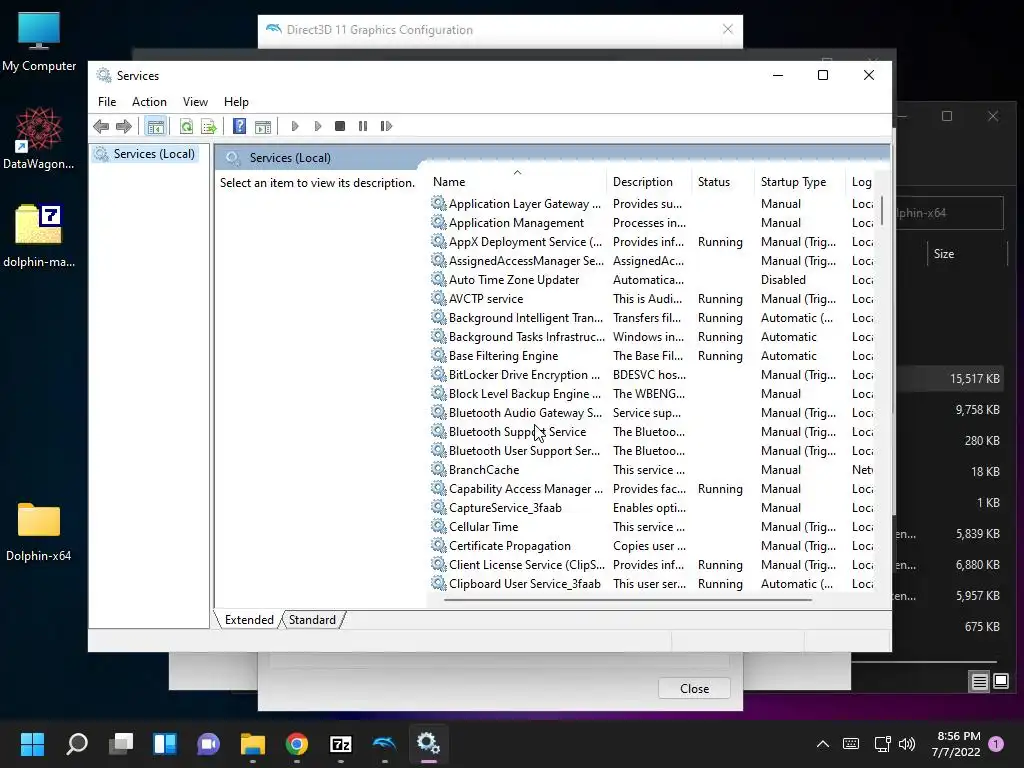The width and height of the screenshot is (1024, 768).
Task: Select DataWagon desktop shortcut
Action: (39, 138)
